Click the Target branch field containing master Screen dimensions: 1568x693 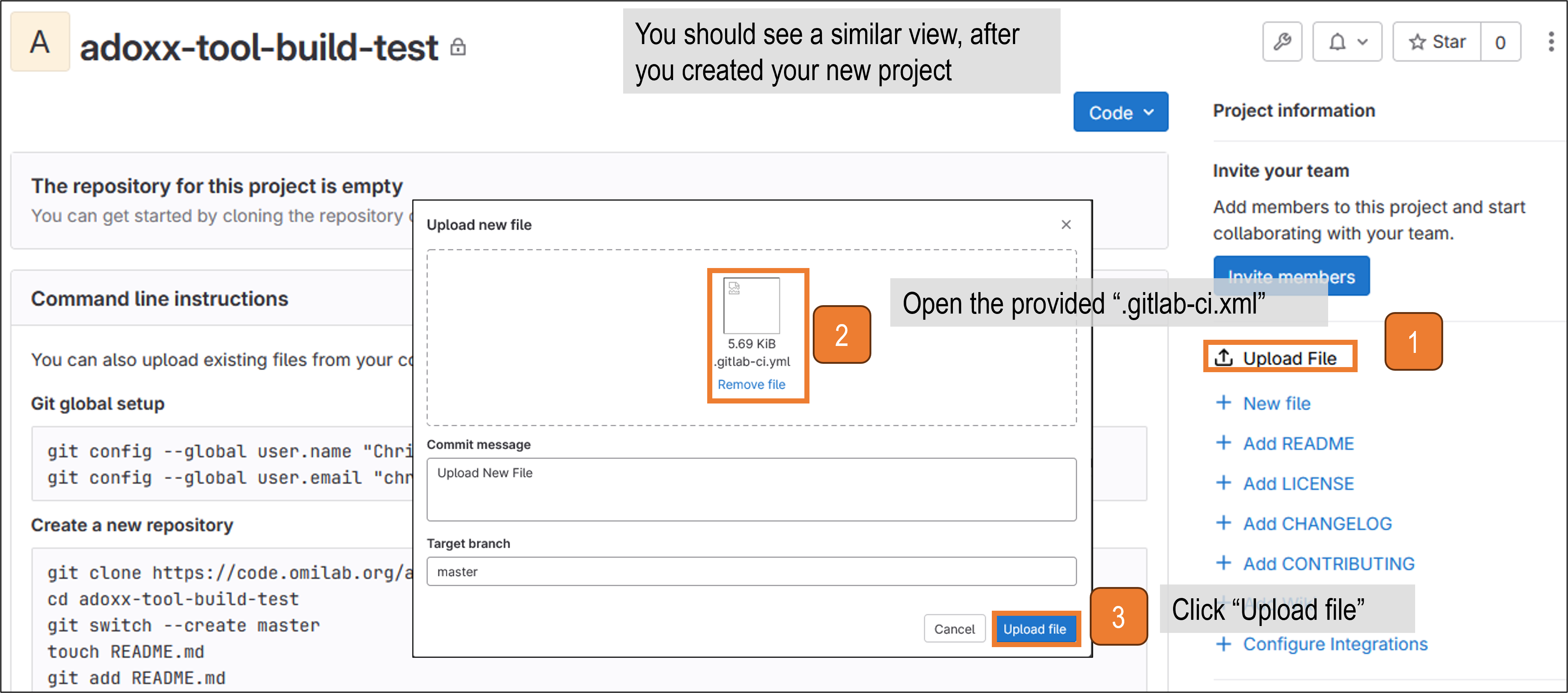click(751, 571)
